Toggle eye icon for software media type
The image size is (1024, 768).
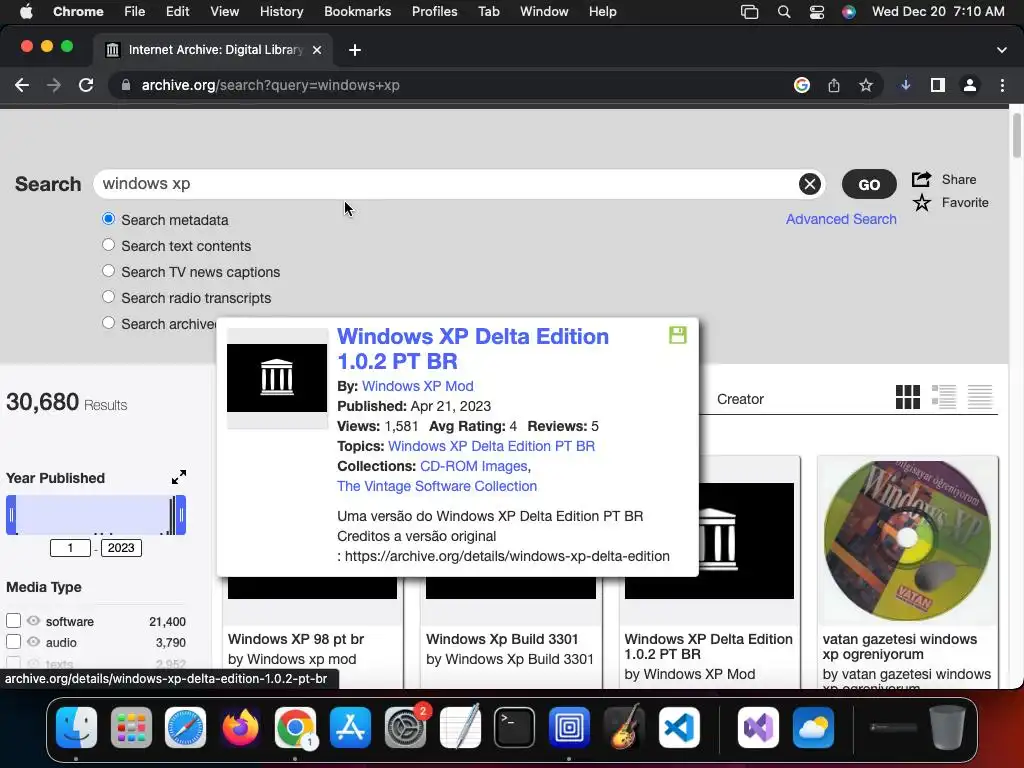(x=33, y=620)
